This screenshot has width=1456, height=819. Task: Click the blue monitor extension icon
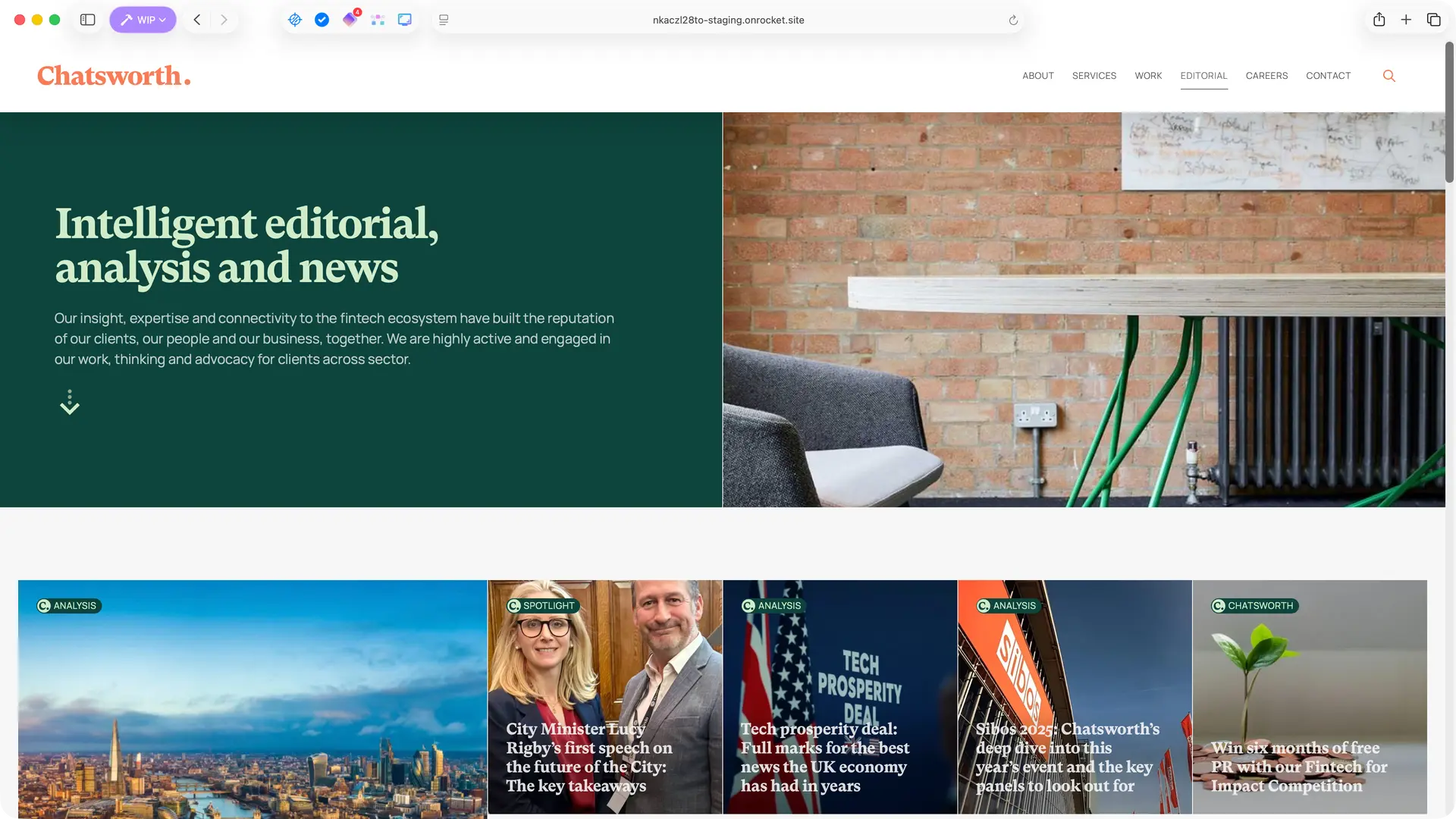(x=405, y=20)
